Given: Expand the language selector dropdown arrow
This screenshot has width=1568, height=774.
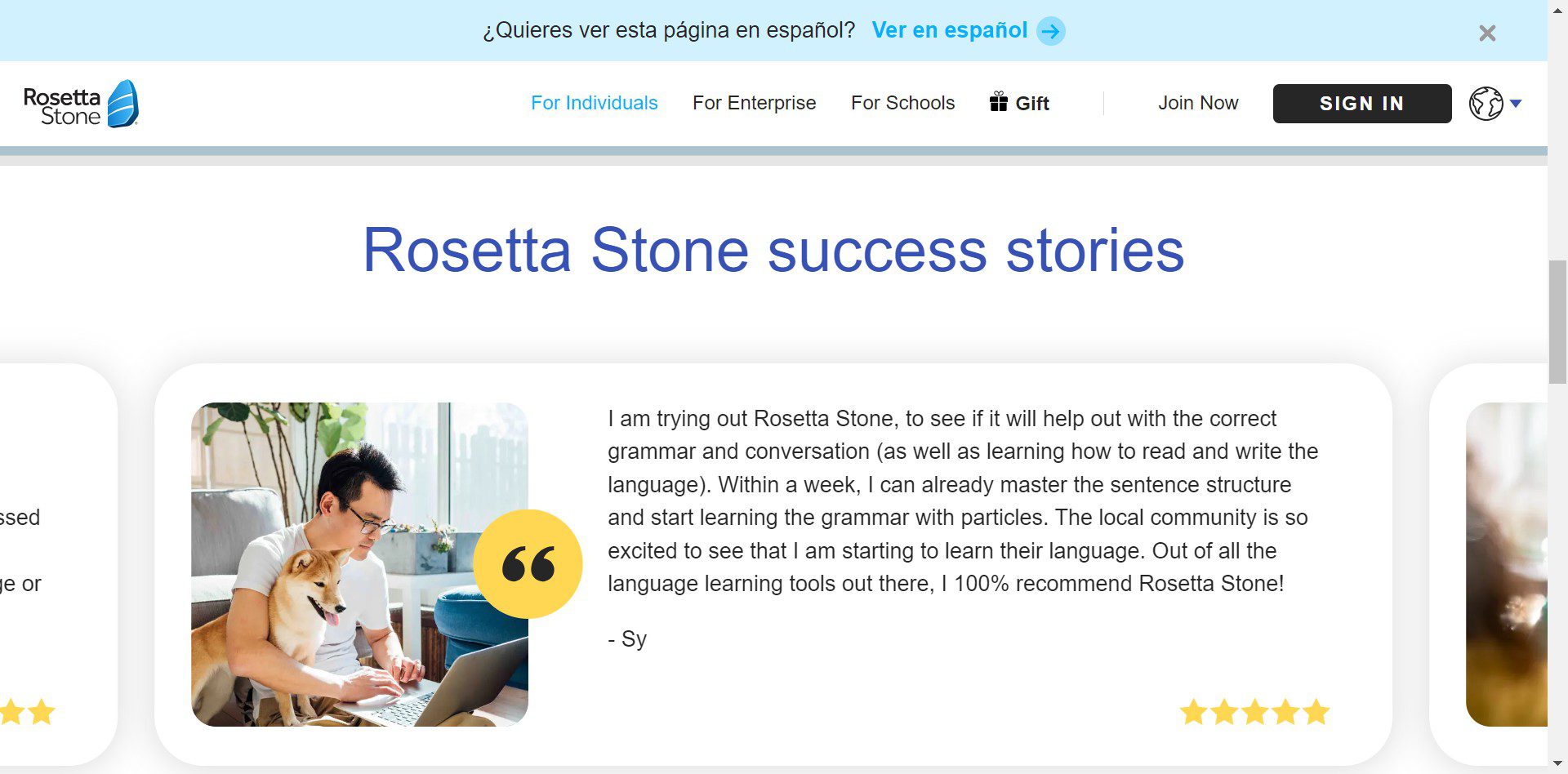Looking at the screenshot, I should (x=1517, y=104).
